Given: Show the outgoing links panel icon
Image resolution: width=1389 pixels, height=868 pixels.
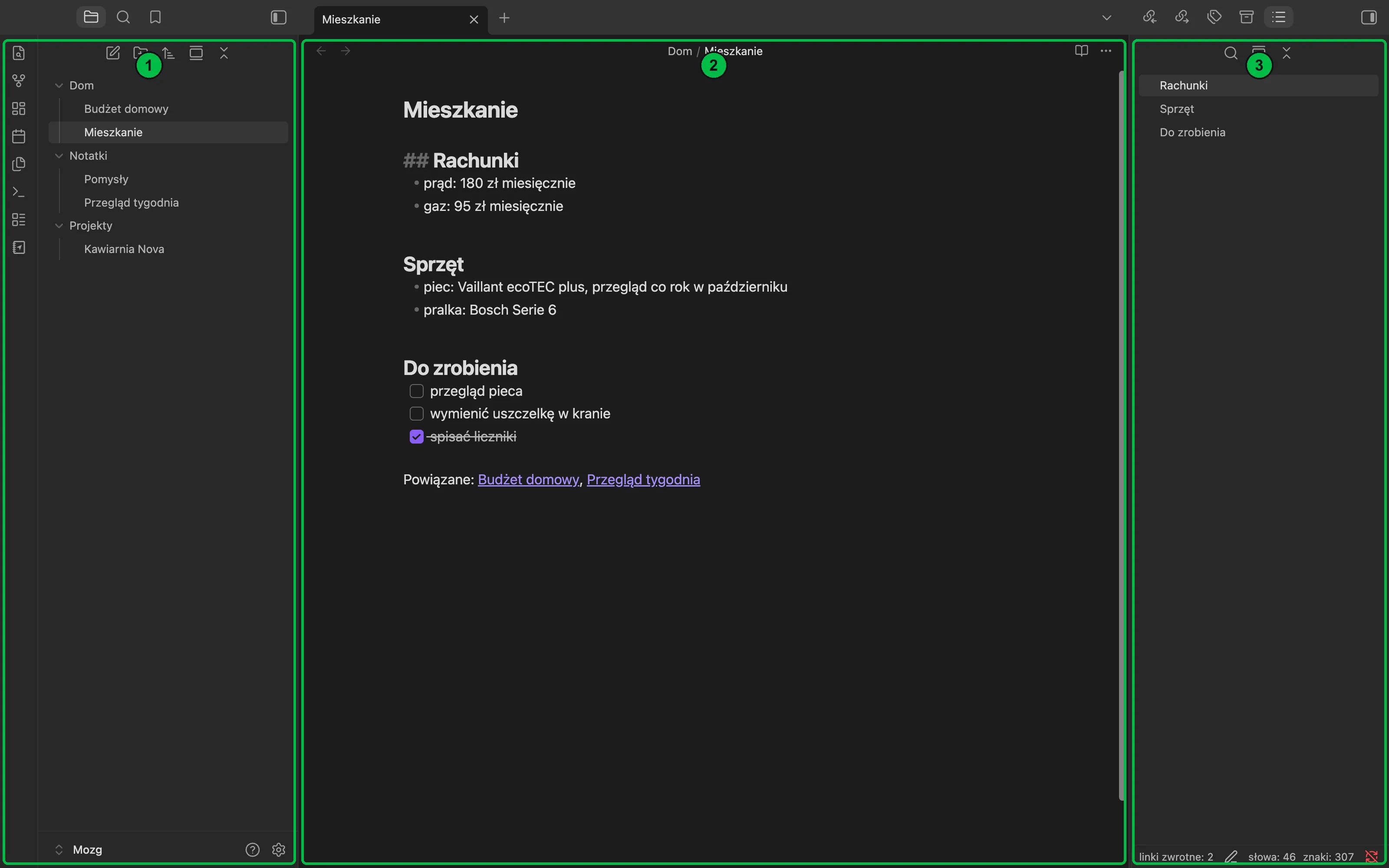Looking at the screenshot, I should coord(1181,17).
